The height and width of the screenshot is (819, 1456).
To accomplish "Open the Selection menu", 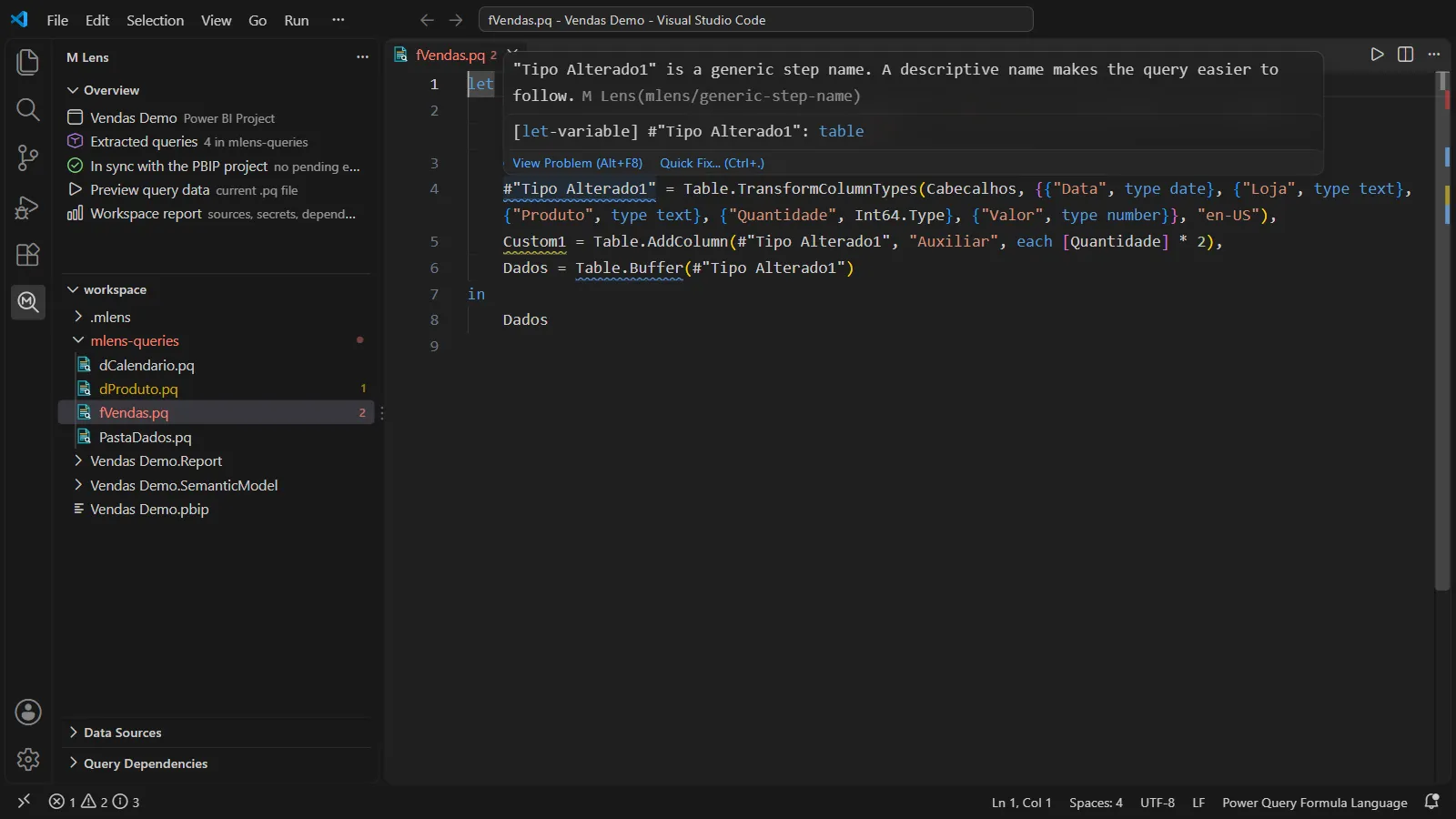I will click(x=155, y=20).
